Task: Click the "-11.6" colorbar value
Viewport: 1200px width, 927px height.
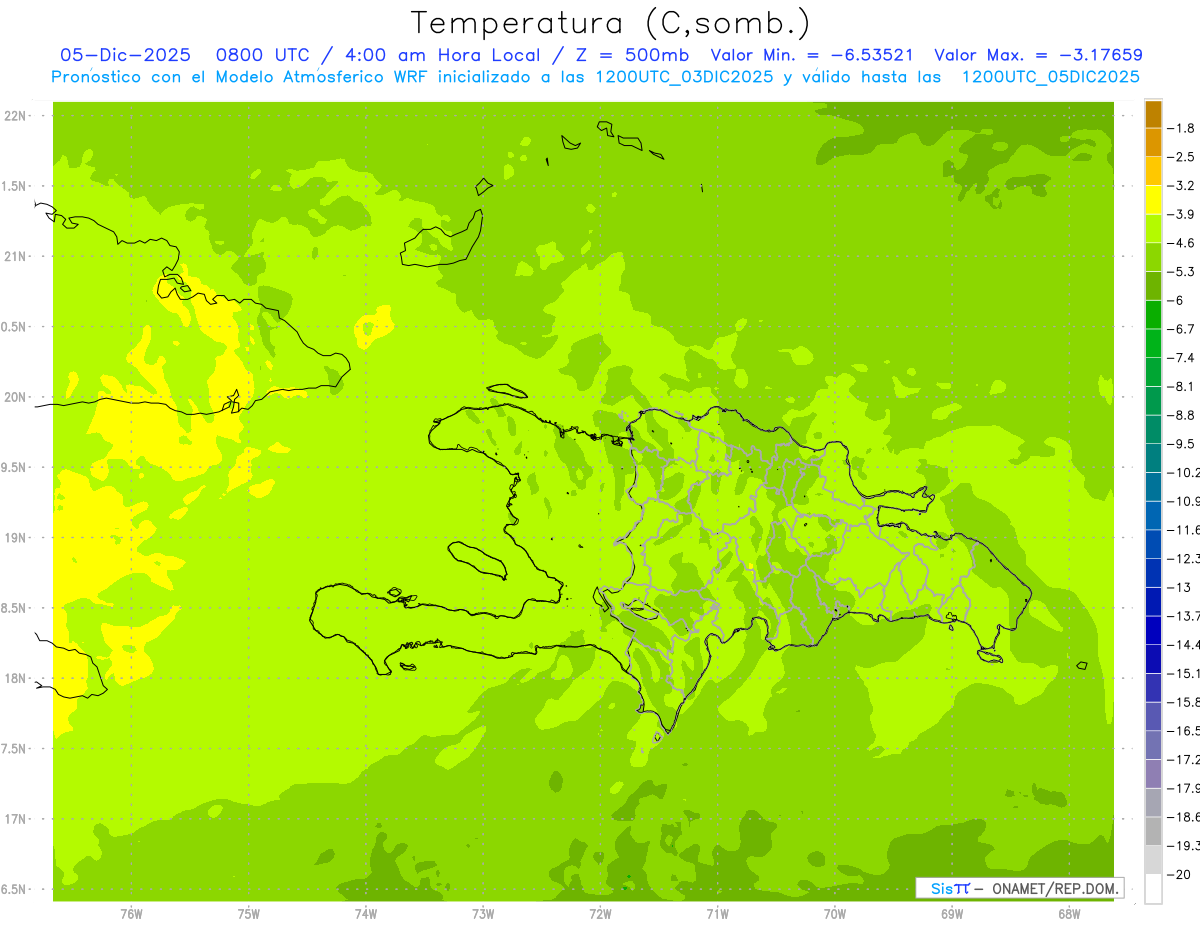Action: (x=1184, y=530)
